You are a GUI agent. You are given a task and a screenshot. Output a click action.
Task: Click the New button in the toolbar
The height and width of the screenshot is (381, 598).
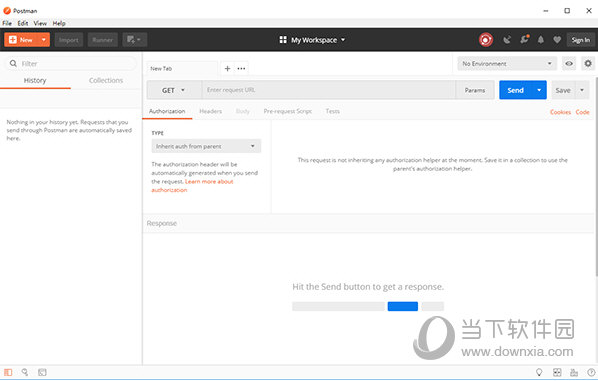21,40
